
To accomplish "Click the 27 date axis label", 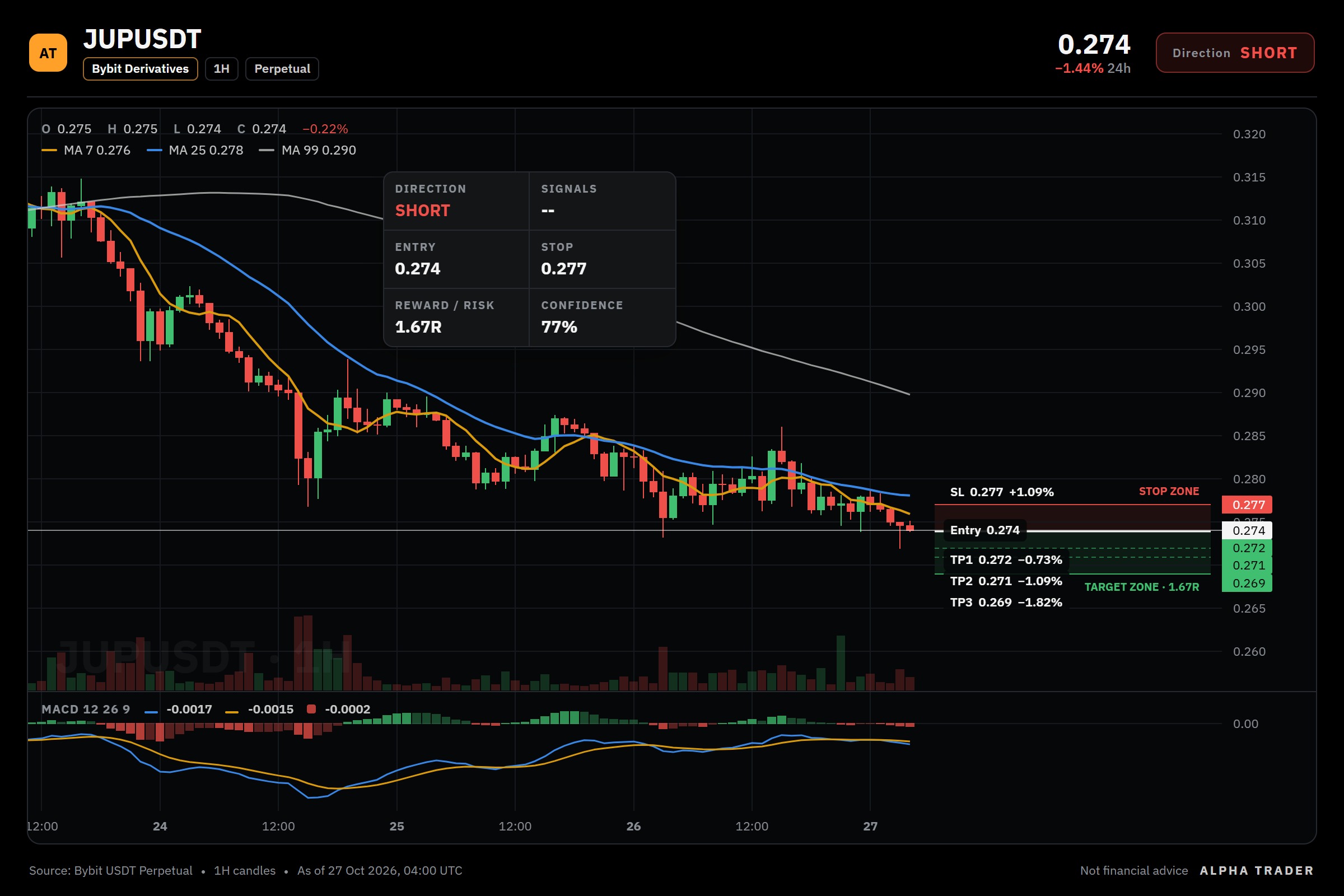I will (x=870, y=827).
